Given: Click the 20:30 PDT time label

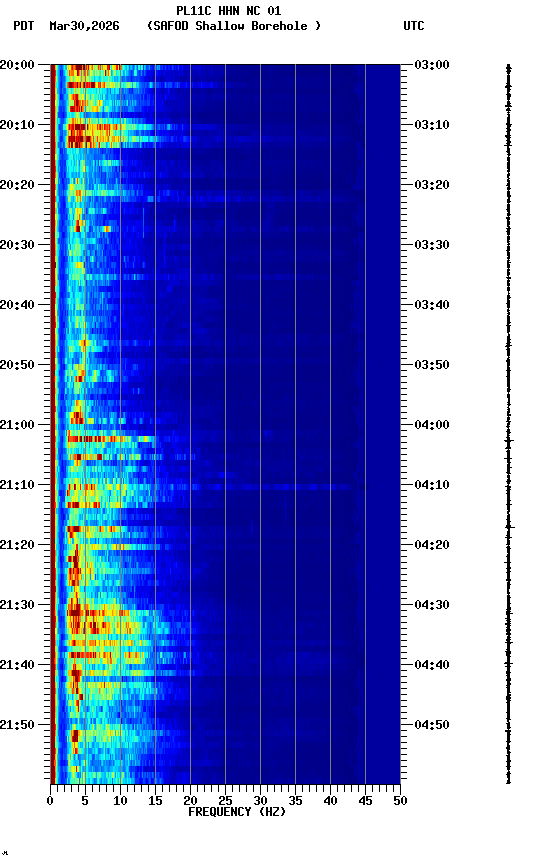Looking at the screenshot, I should pos(17,245).
